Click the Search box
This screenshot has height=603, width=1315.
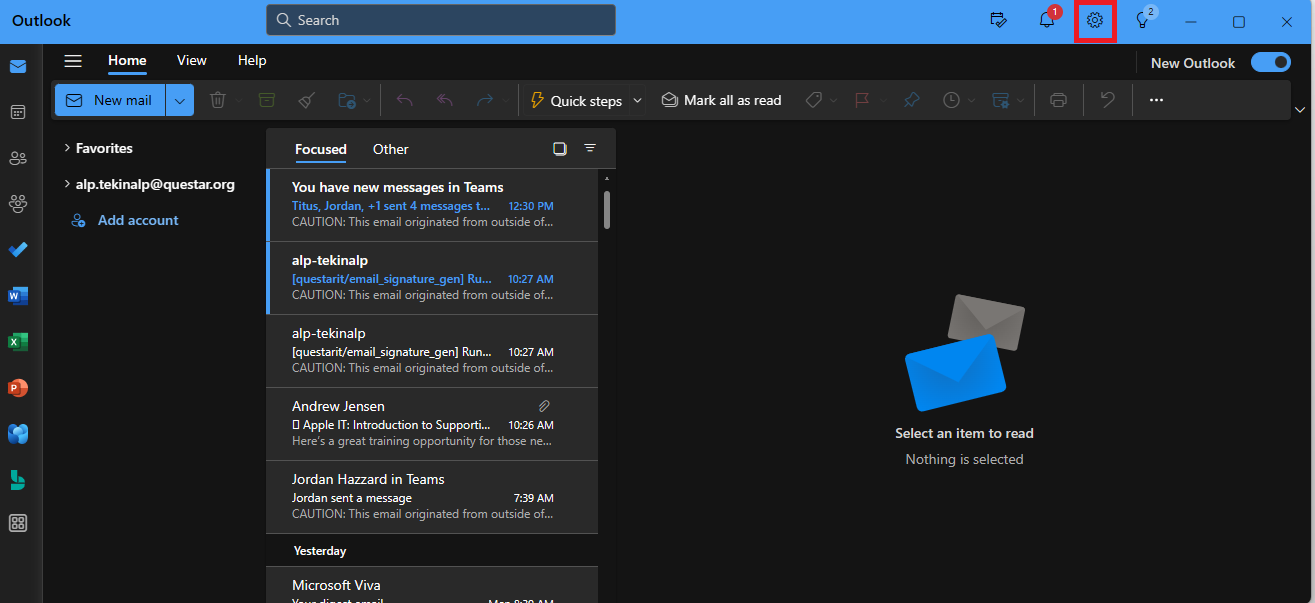(x=441, y=20)
